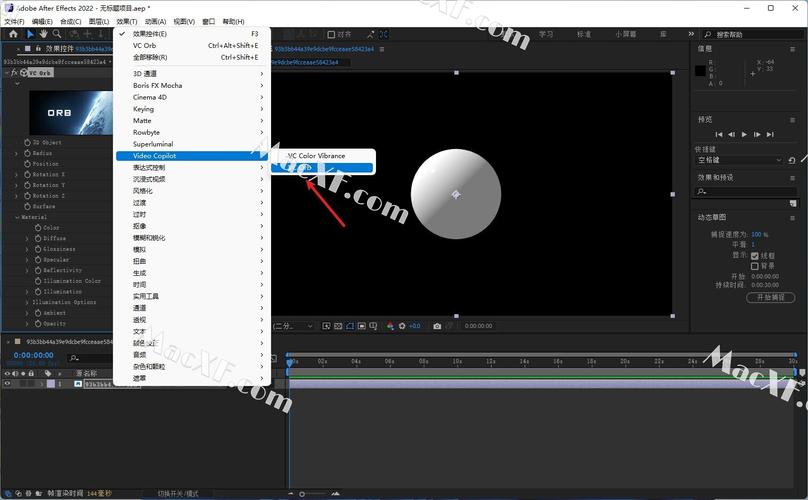Open Motion Sketch panel menu
This screenshot has height=500, width=808.
pos(793,218)
